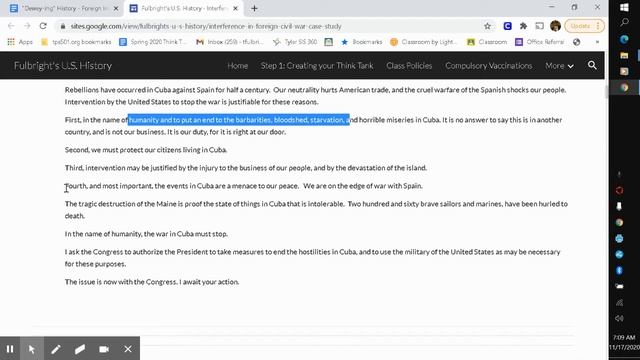Switch to the "Dewey-ing" History document tab
The image size is (640, 360).
60,8
